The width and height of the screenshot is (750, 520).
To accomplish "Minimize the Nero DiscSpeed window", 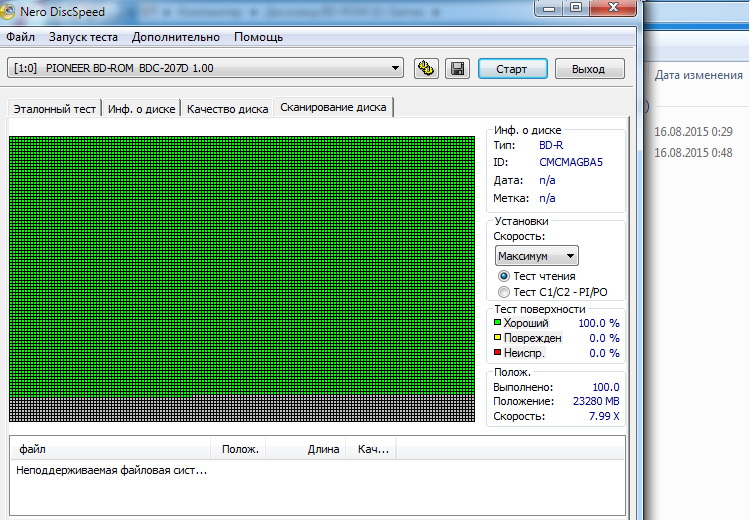I will point(549,8).
